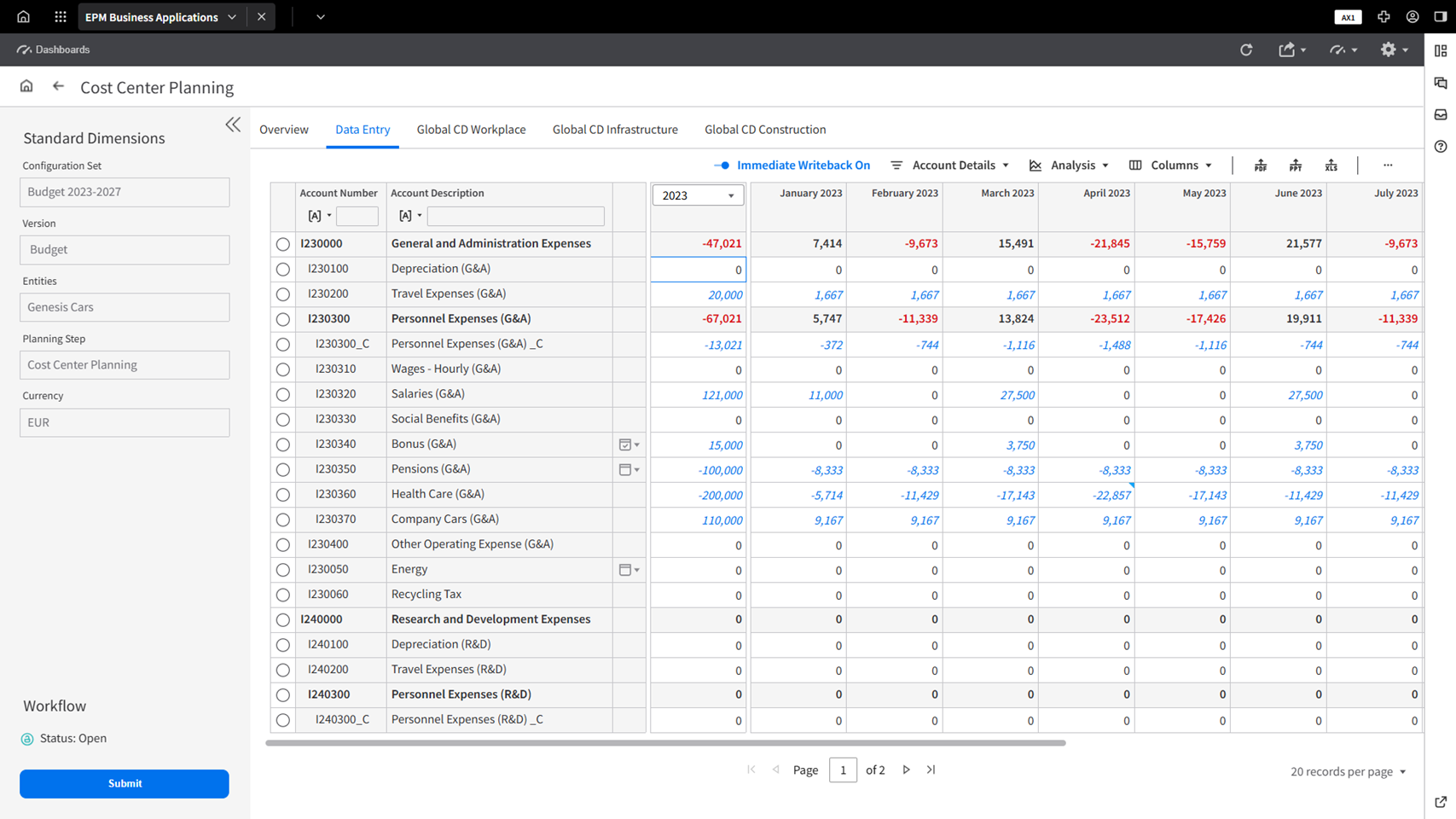The height and width of the screenshot is (819, 1456).
Task: Select the Salaries (G&A) row radio button
Action: pyautogui.click(x=283, y=395)
